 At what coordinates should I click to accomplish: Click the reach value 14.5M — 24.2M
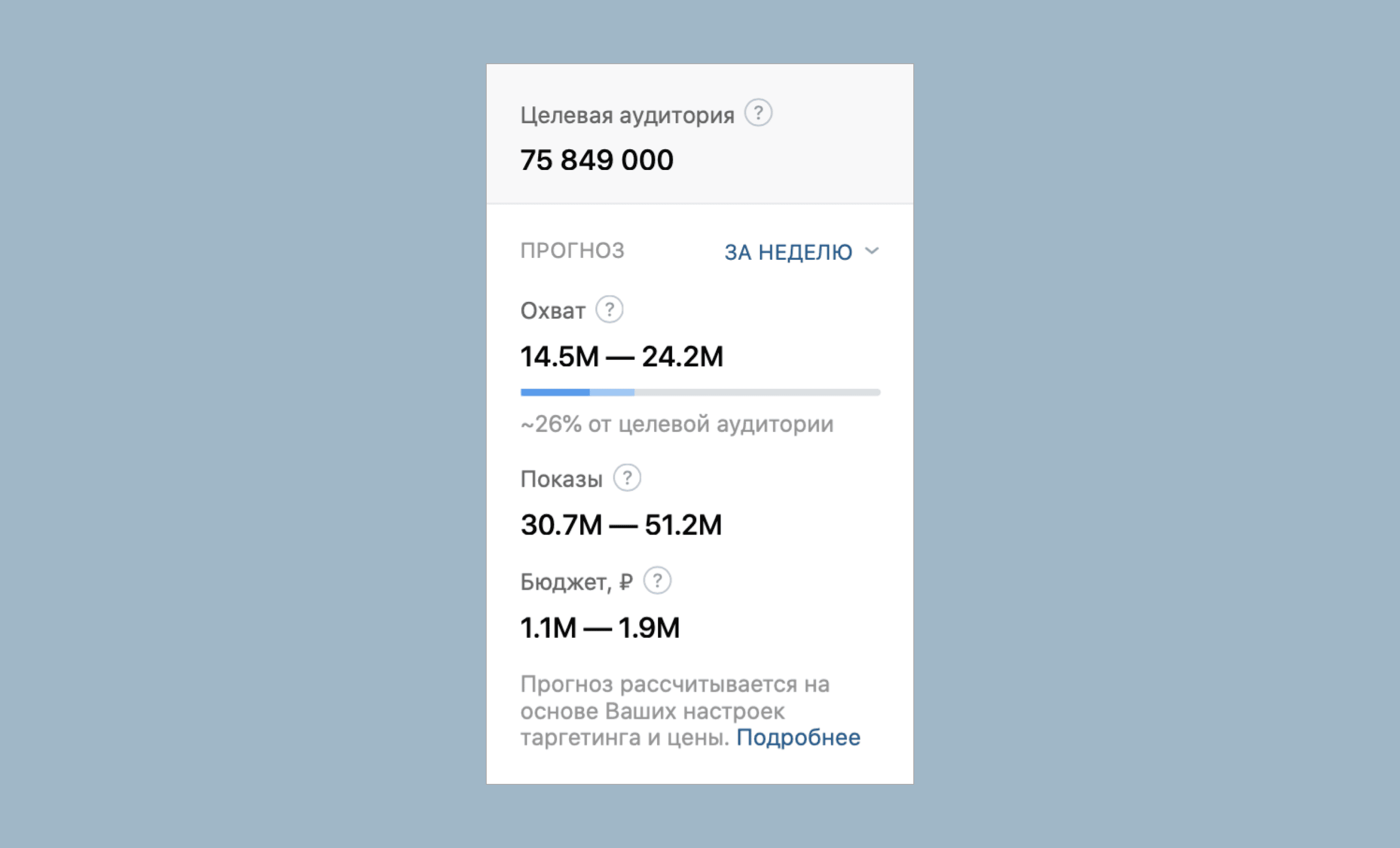(622, 357)
